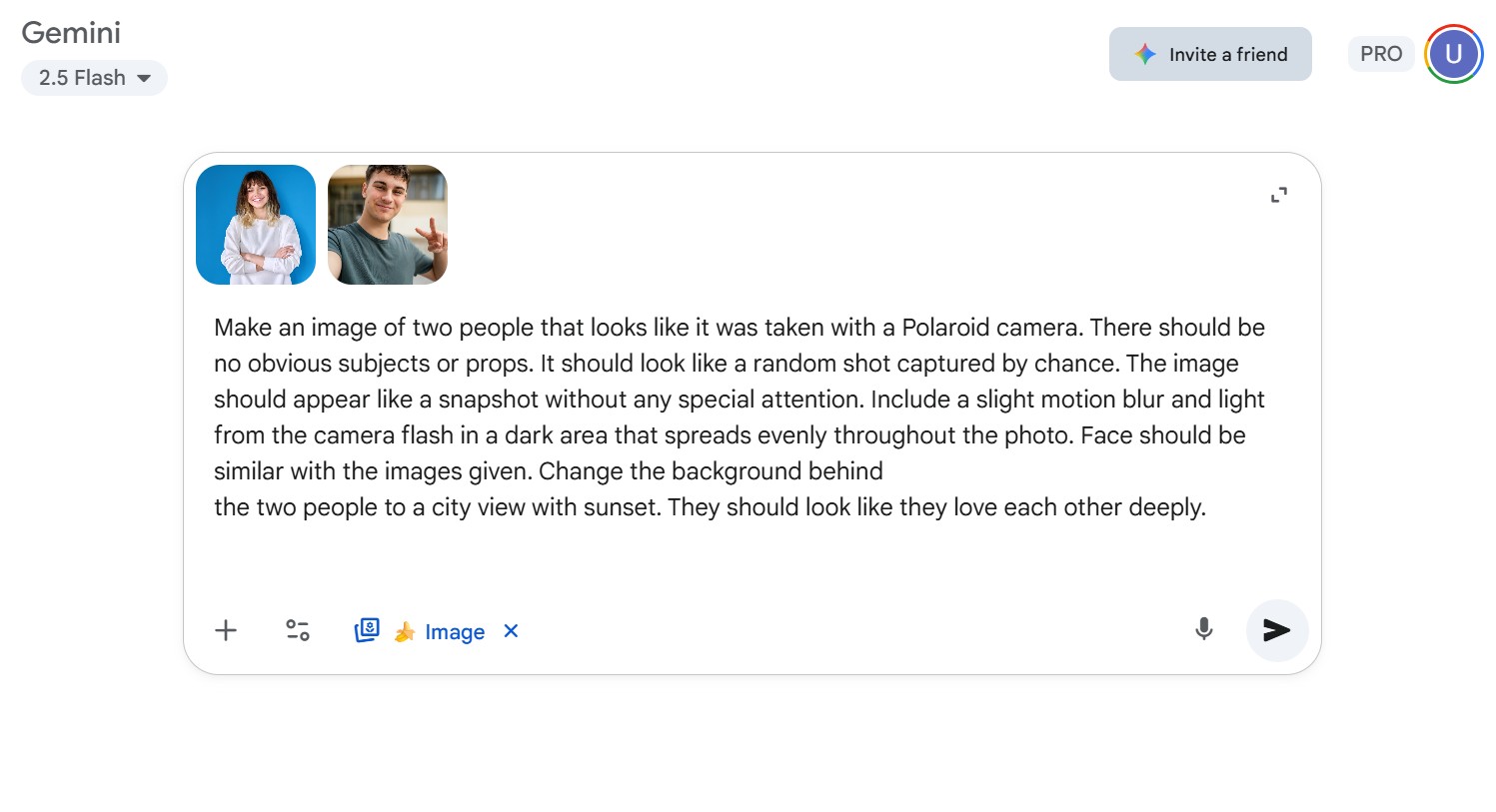Open the tools settings icon
Screen dimensions: 1496x812
click(x=296, y=630)
